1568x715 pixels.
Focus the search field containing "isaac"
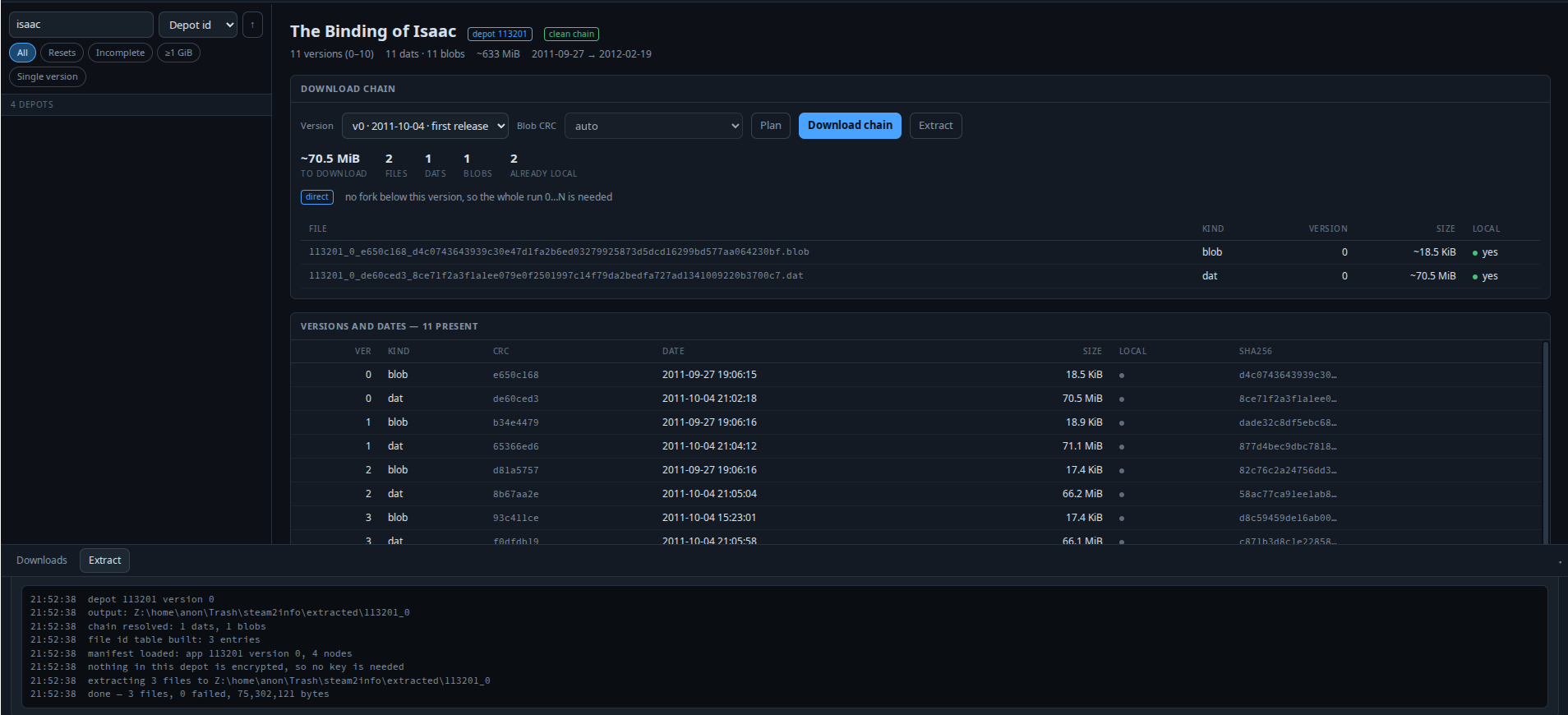point(81,25)
